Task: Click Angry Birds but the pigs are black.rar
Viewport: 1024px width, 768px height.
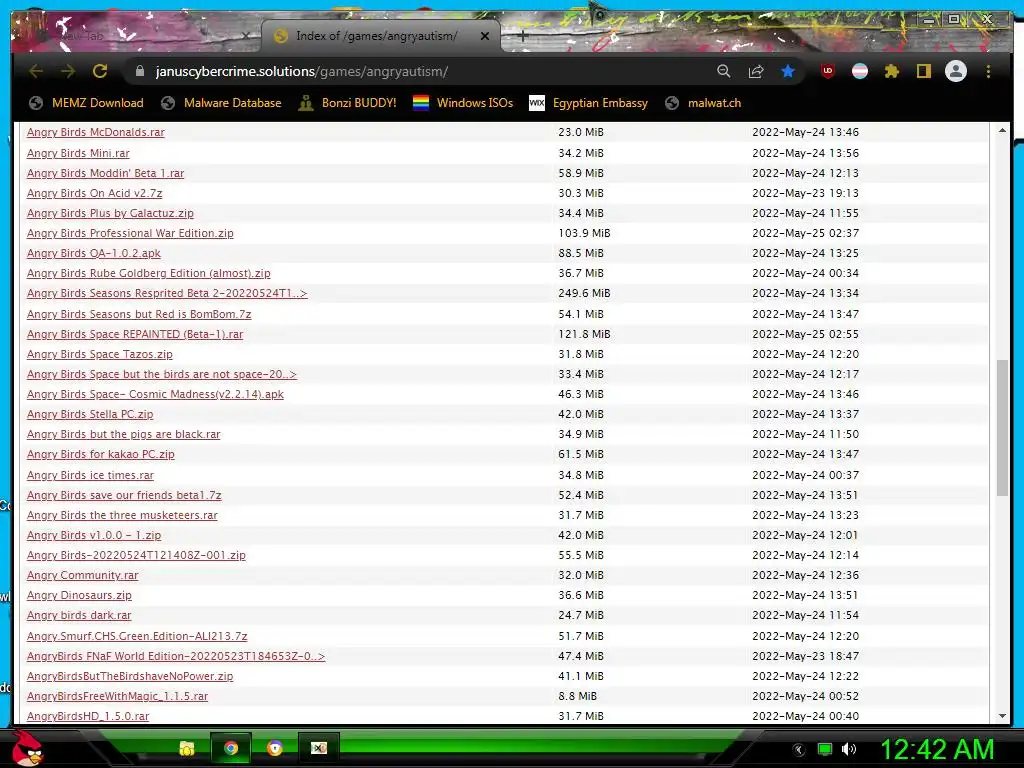Action: click(123, 434)
